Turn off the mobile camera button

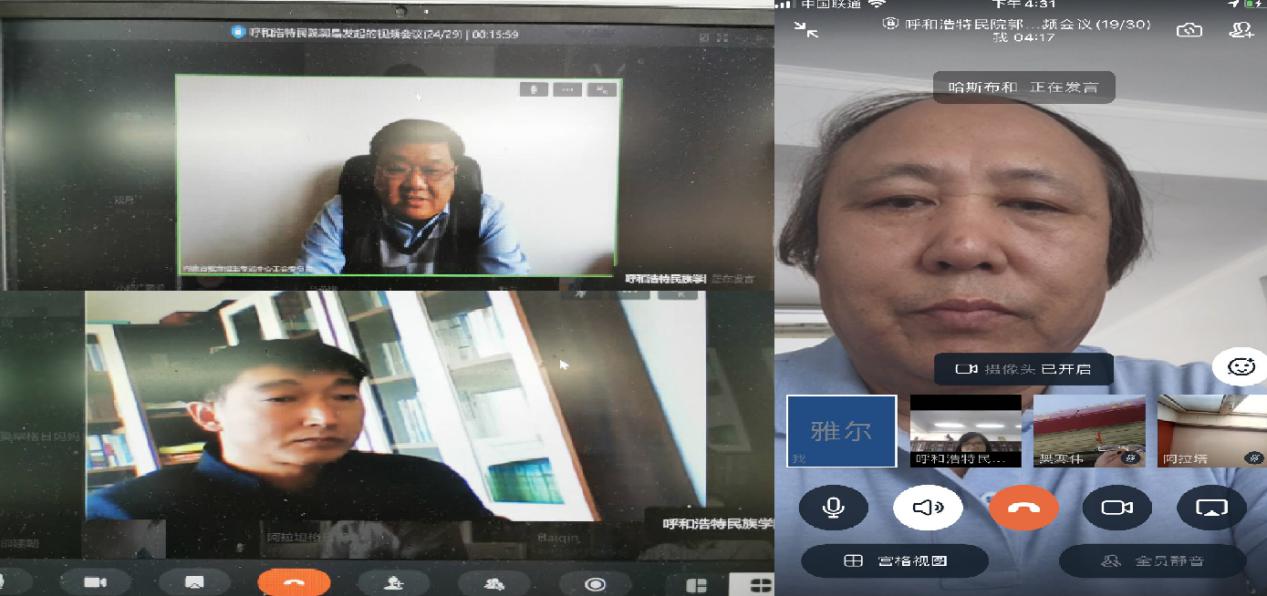(x=1116, y=508)
